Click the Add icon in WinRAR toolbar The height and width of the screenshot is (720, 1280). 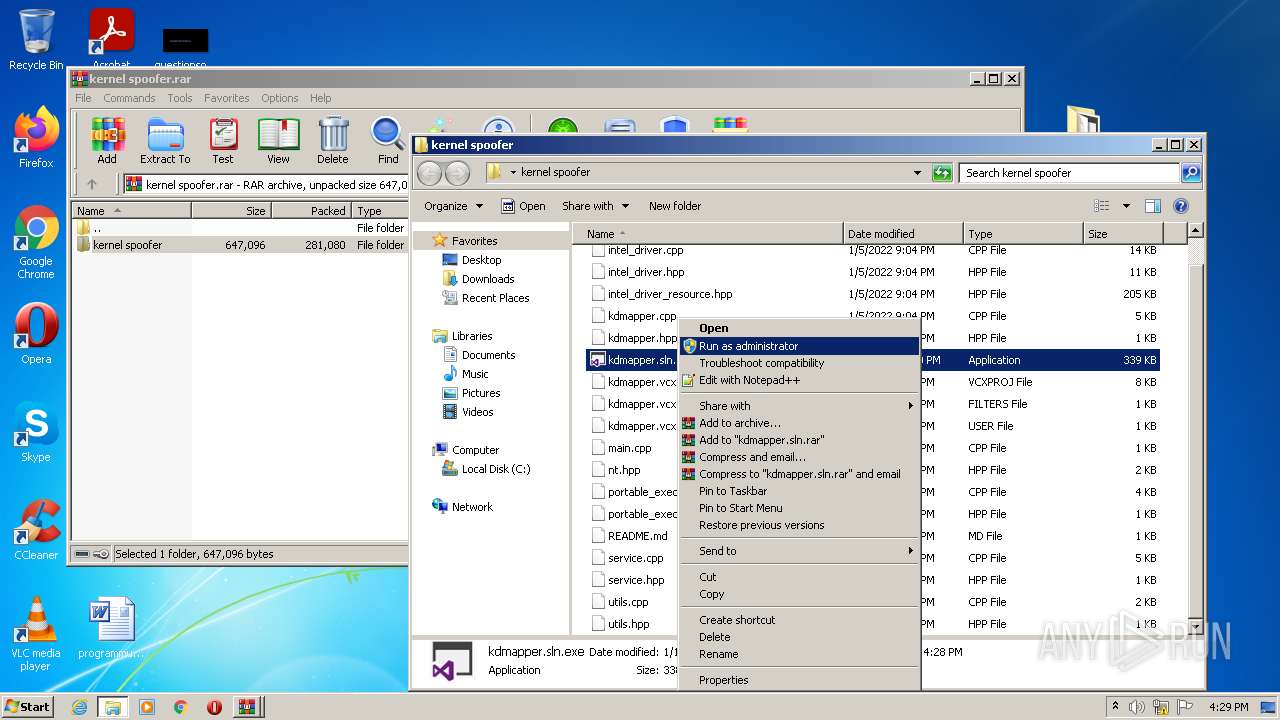coord(107,140)
